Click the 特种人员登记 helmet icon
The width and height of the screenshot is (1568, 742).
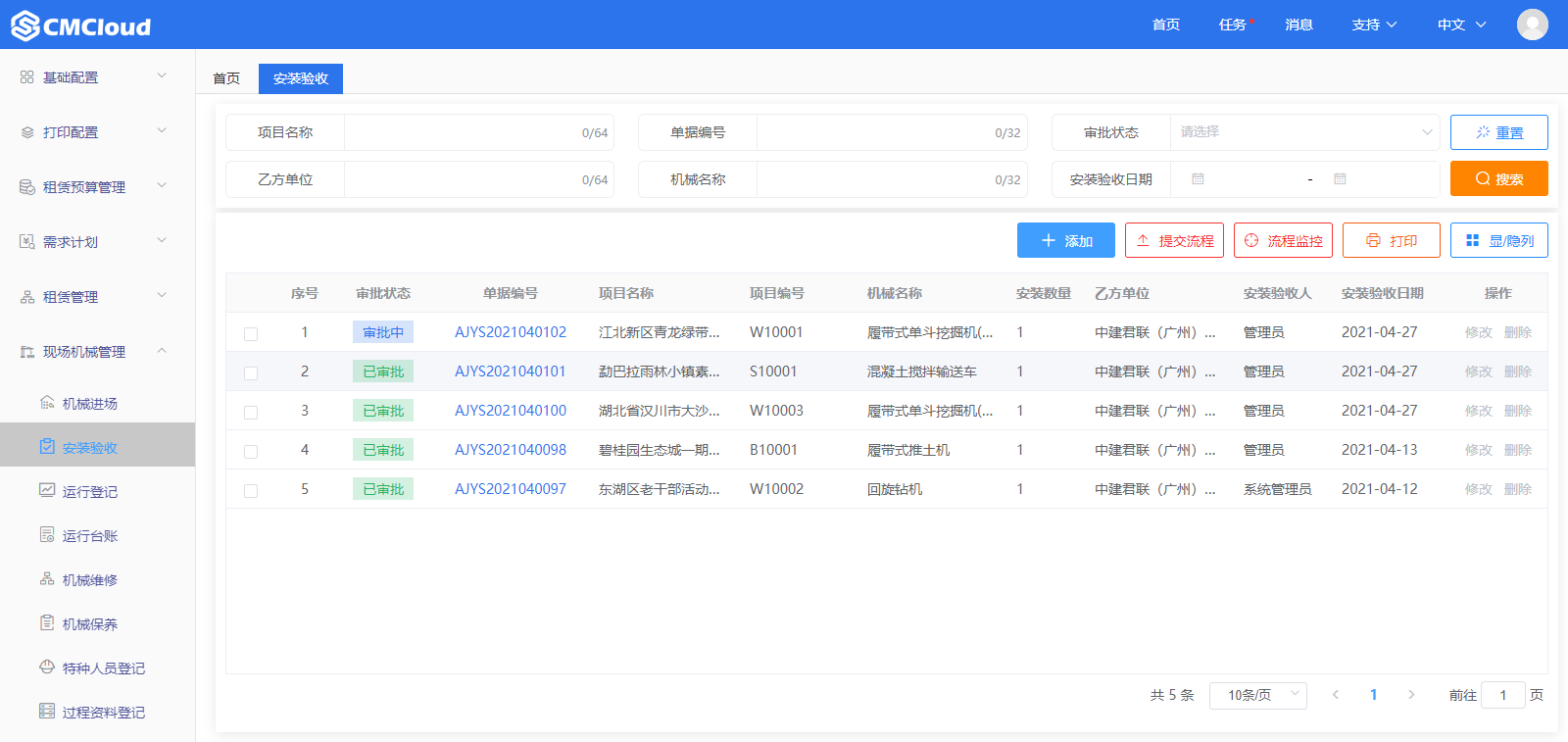[47, 667]
